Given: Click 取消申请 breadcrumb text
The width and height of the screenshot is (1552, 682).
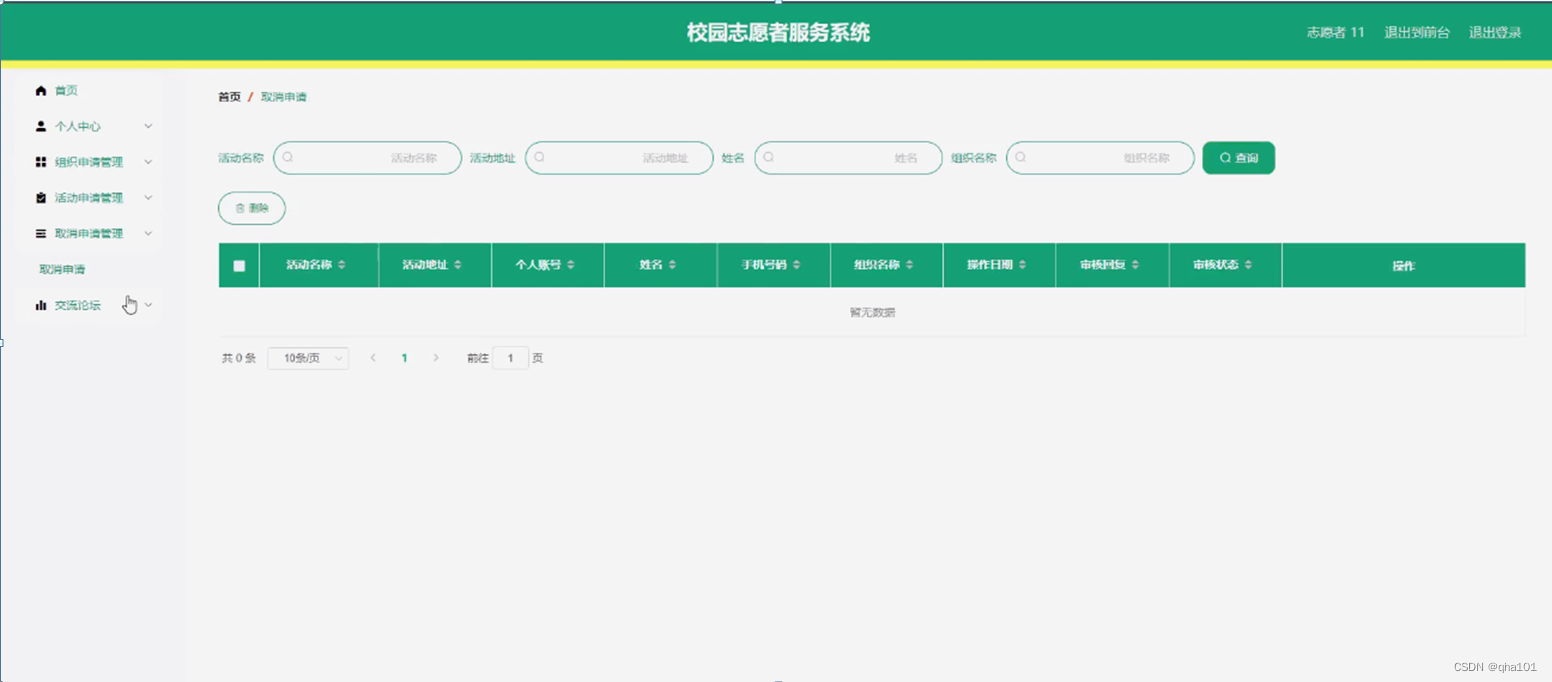Looking at the screenshot, I should tap(284, 97).
